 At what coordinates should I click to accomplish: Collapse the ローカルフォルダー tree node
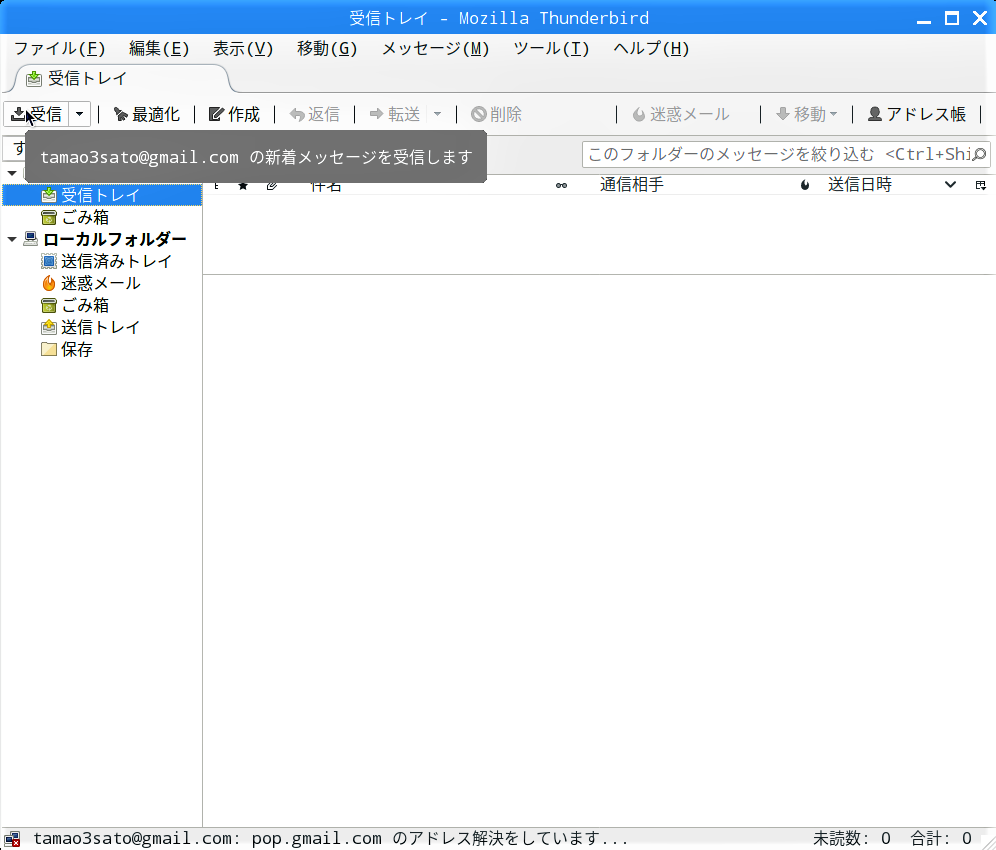click(11, 239)
